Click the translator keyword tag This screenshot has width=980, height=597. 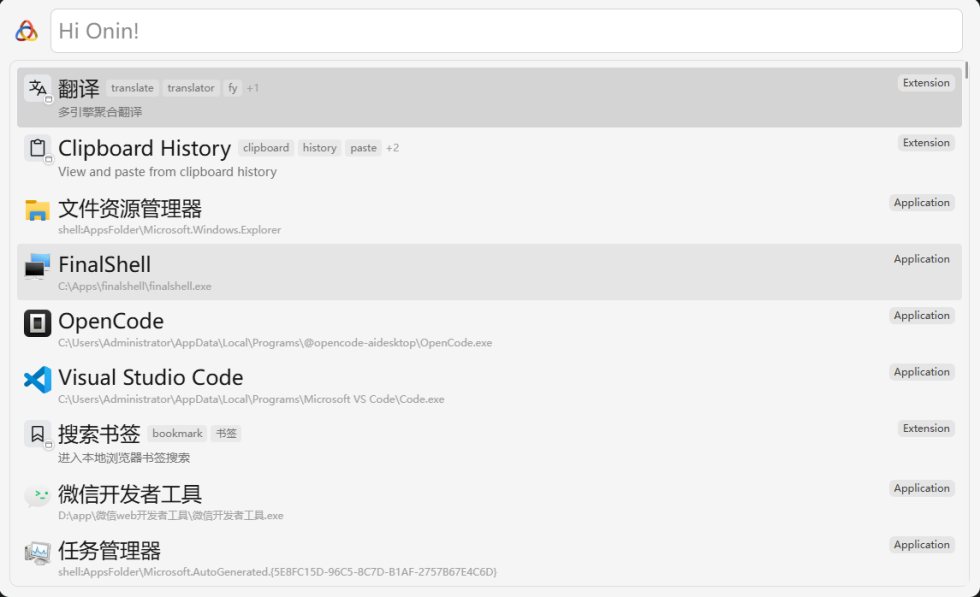[191, 88]
